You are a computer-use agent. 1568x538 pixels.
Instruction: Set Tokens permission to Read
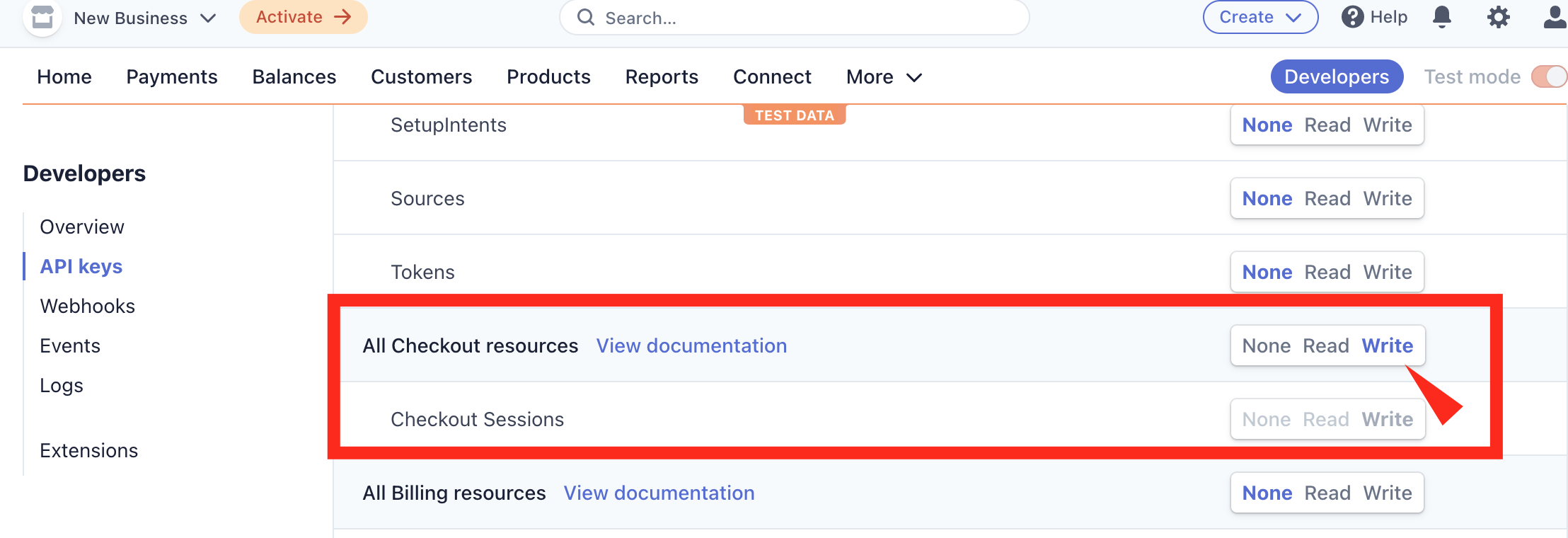point(1327,272)
